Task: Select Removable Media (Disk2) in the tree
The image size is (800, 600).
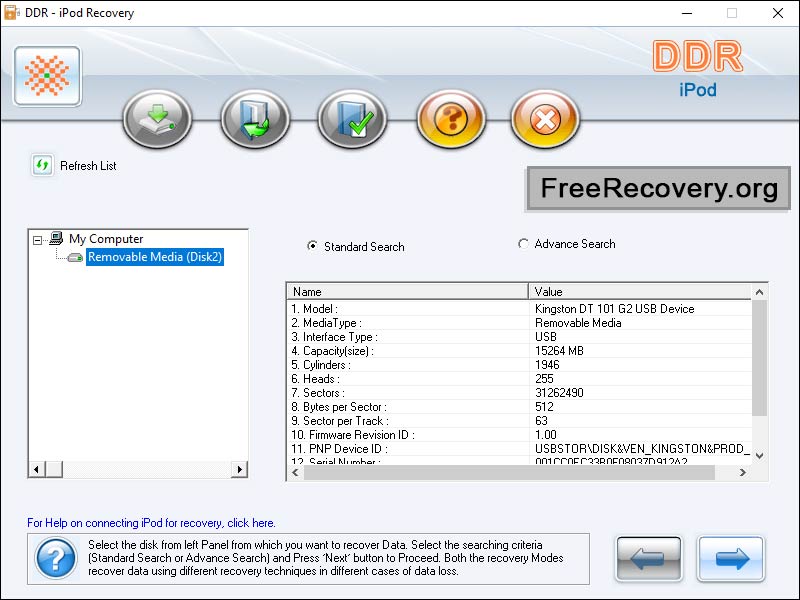Action: coord(153,256)
